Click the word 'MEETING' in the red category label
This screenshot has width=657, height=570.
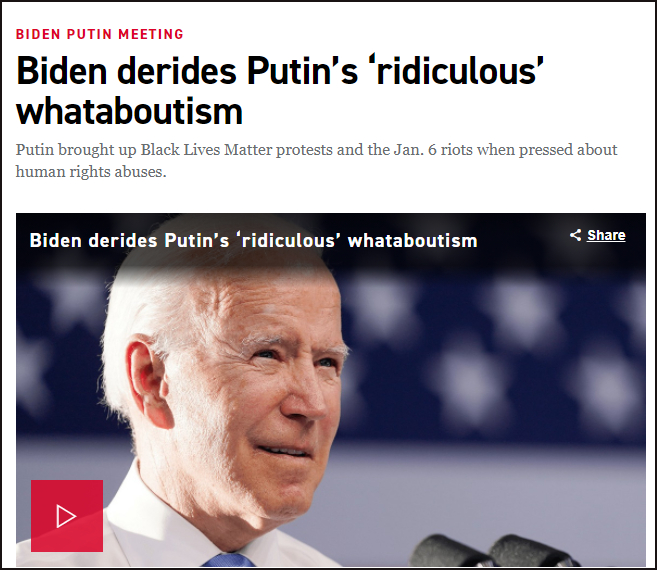151,34
